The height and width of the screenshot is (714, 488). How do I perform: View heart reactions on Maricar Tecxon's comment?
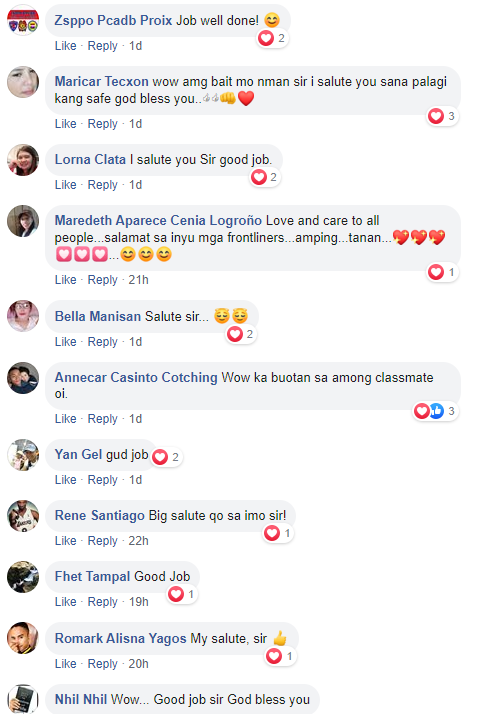442,116
